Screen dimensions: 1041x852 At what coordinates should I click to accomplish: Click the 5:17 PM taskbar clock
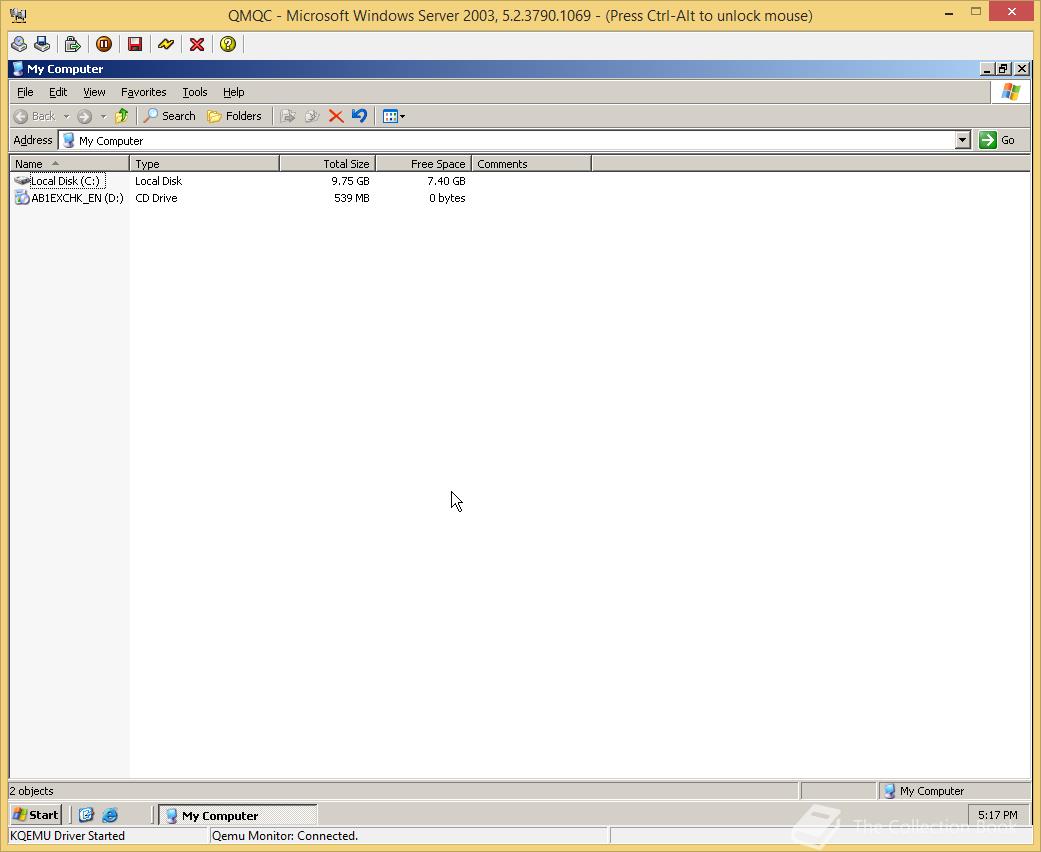(x=997, y=815)
